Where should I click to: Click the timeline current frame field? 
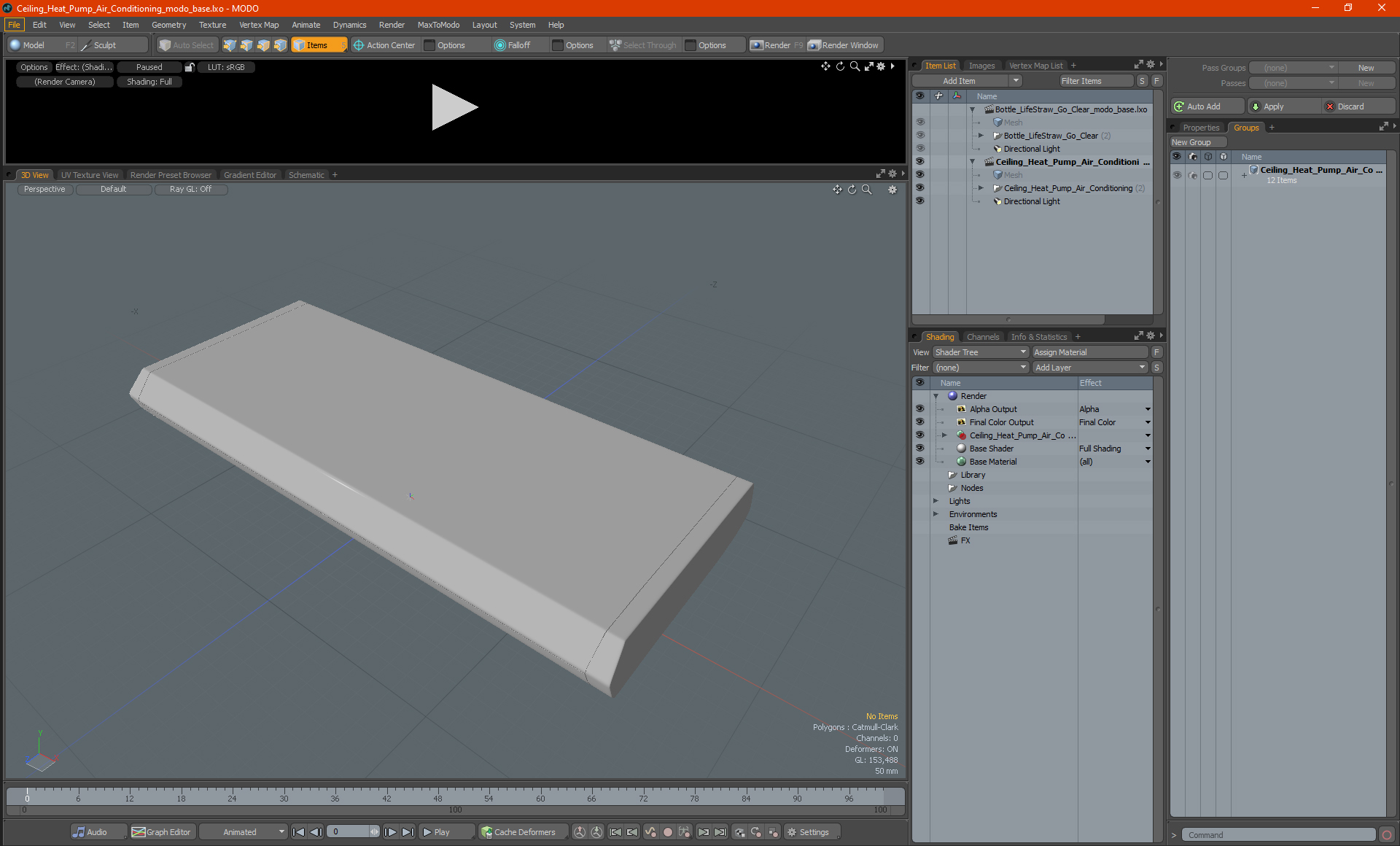(x=348, y=832)
